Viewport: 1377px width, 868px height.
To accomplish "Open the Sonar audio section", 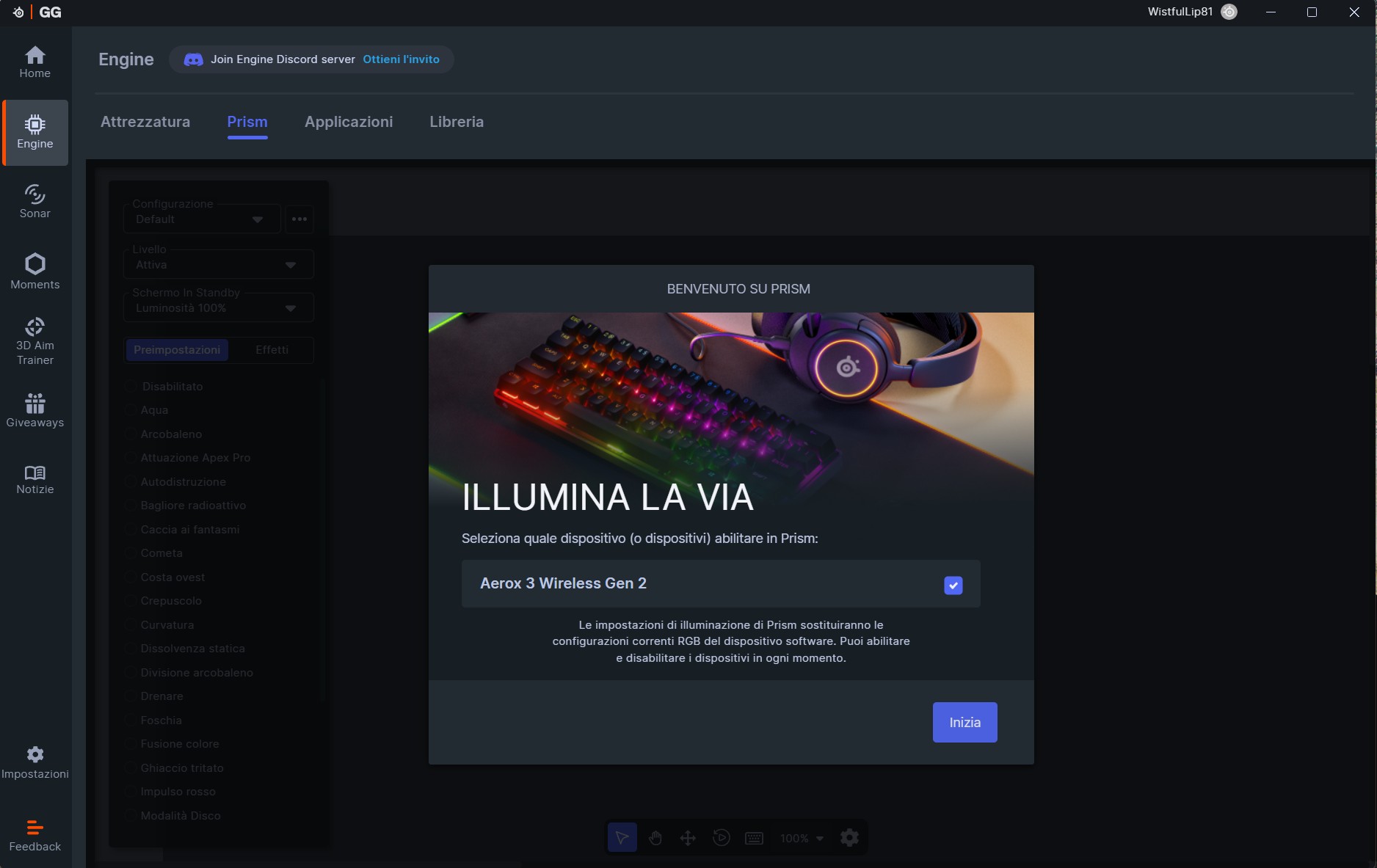I will pyautogui.click(x=34, y=202).
